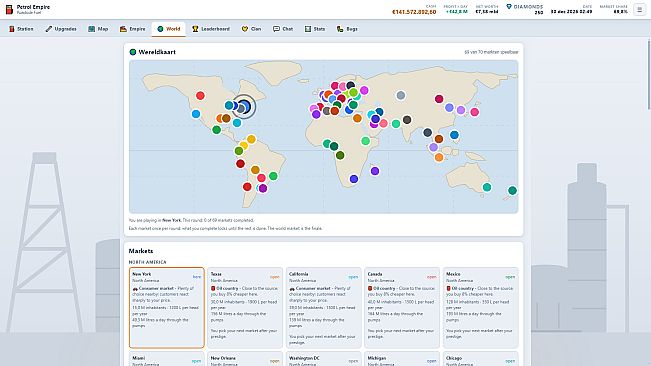Open the California market card
This screenshot has width=651, height=366.
(323, 307)
